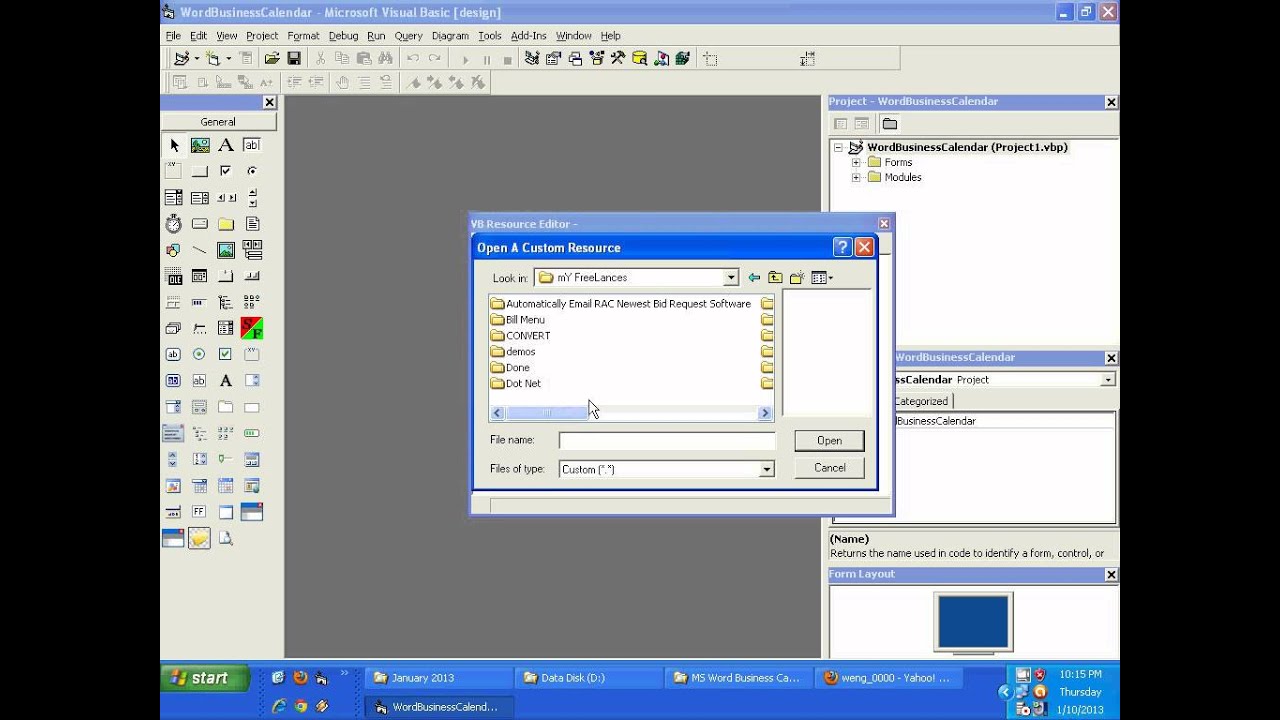
Task: Select the red-green SF control icon
Action: 252,328
